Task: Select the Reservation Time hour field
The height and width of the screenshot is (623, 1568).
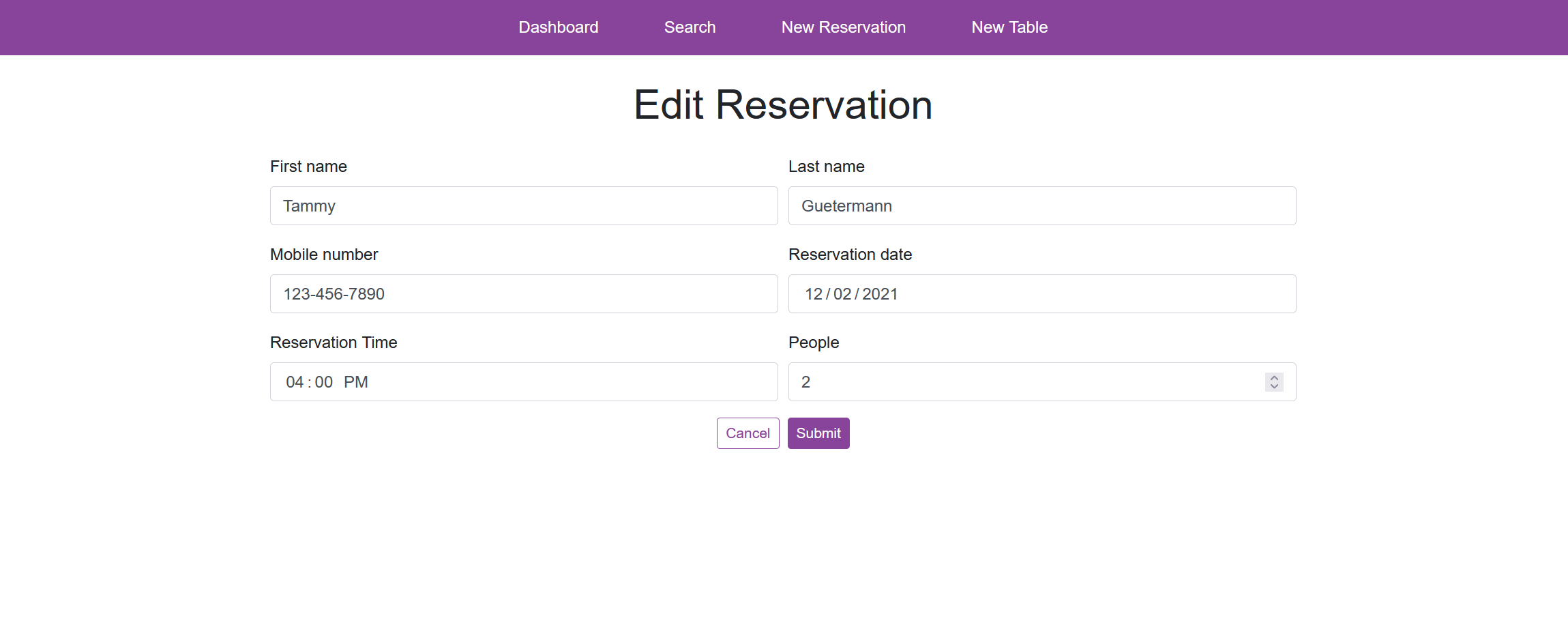Action: pyautogui.click(x=294, y=381)
